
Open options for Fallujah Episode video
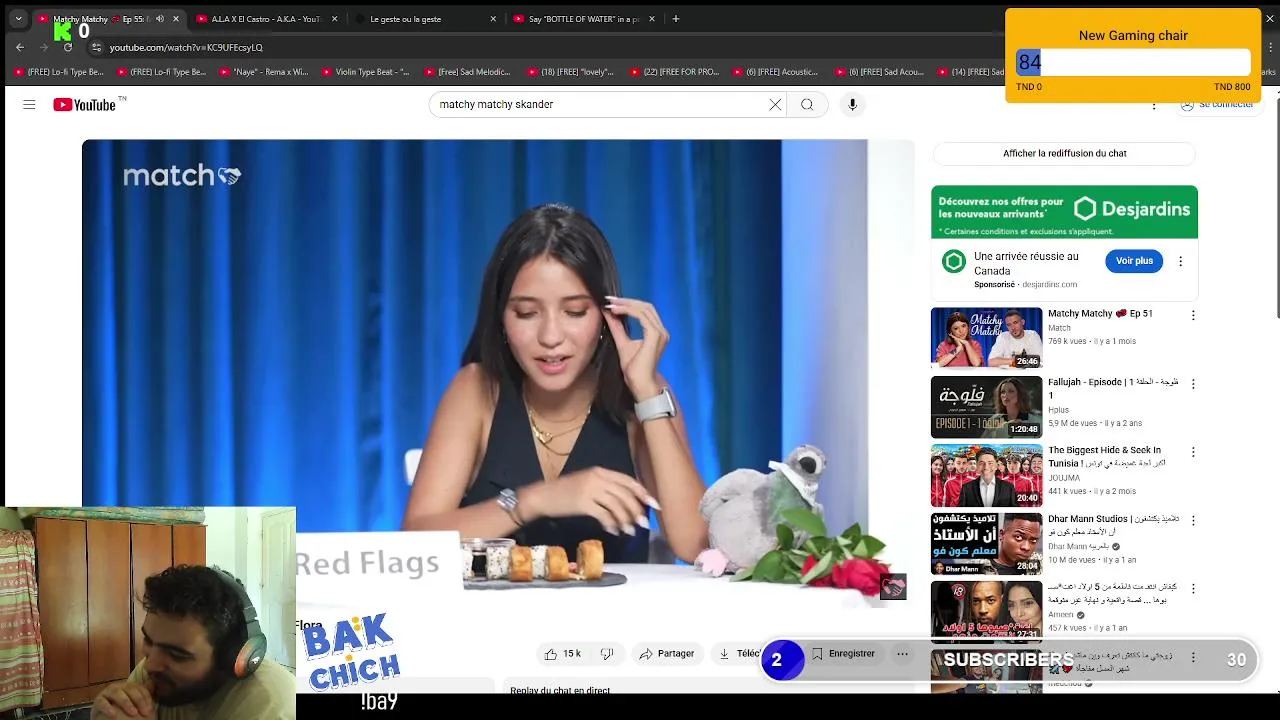(1192, 384)
